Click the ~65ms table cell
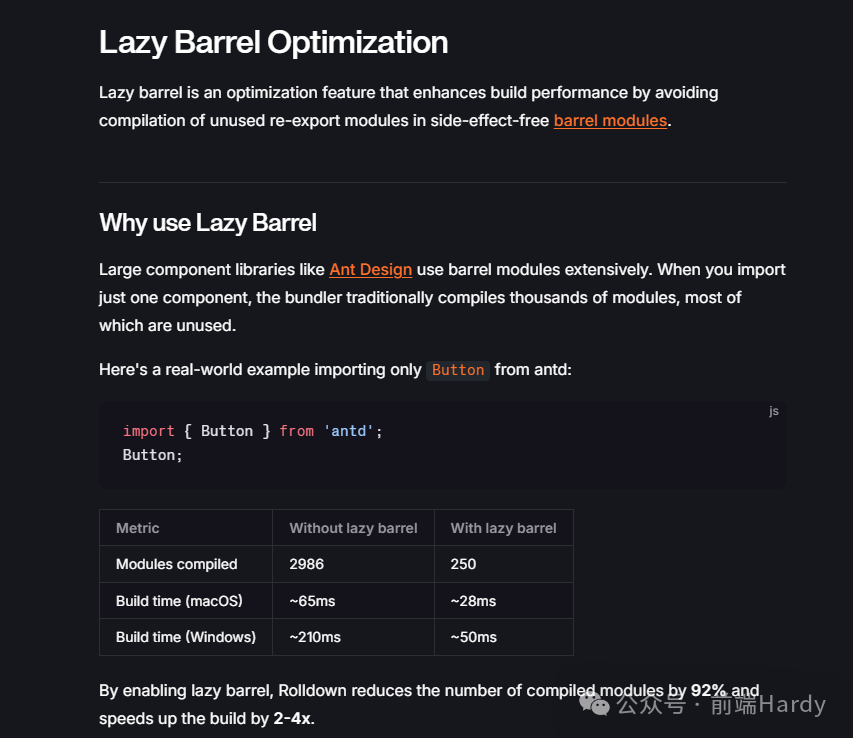The width and height of the screenshot is (853, 738). [354, 601]
